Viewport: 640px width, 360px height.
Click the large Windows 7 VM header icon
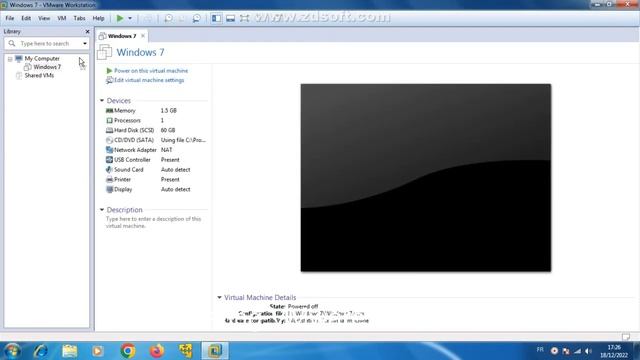(105, 52)
